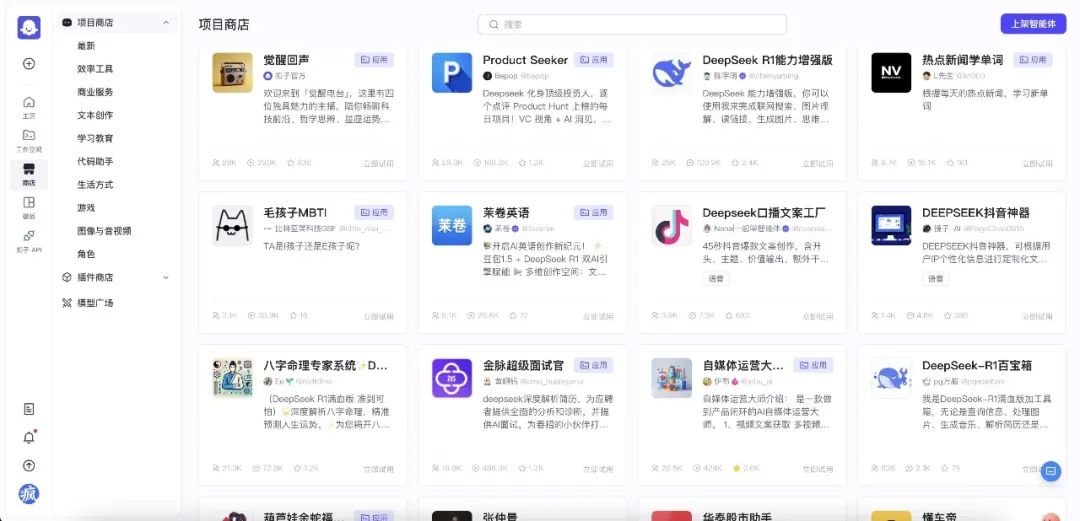
Task: Open 工作空间 workspace in the sidebar
Action: (x=29, y=141)
